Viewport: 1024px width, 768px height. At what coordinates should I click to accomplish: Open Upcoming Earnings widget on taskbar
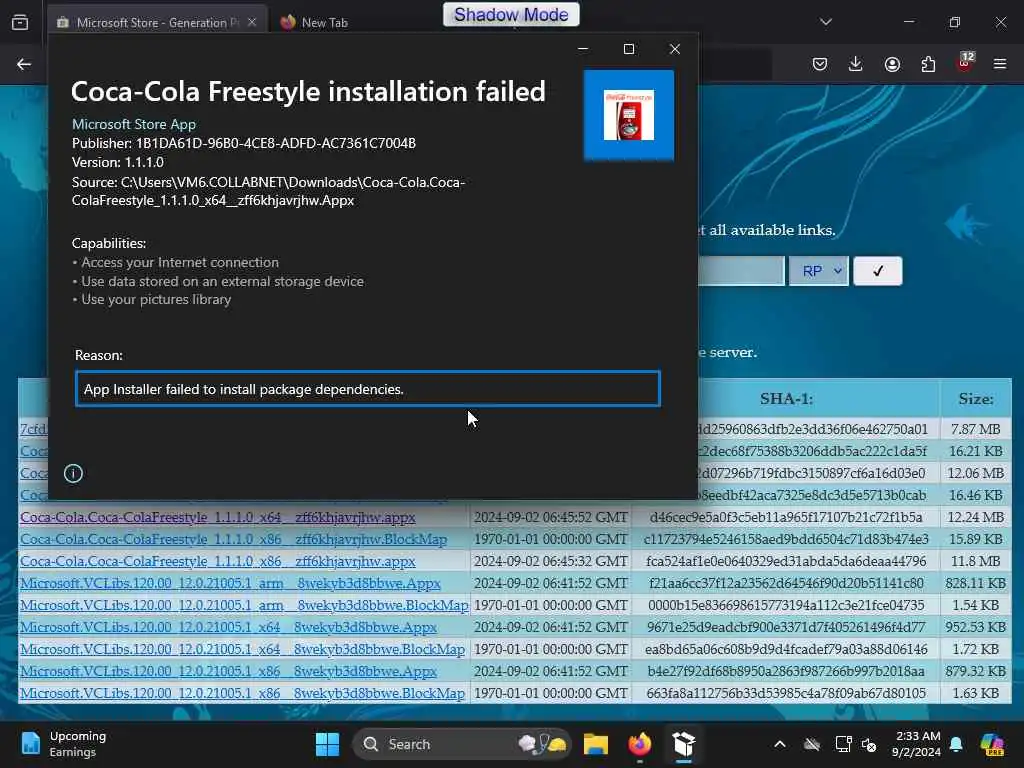63,744
